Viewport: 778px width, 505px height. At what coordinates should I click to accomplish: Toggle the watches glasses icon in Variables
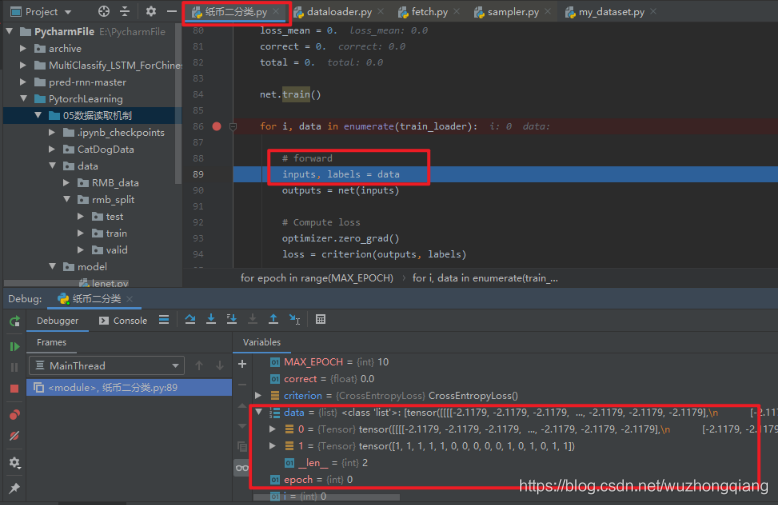(x=241, y=467)
